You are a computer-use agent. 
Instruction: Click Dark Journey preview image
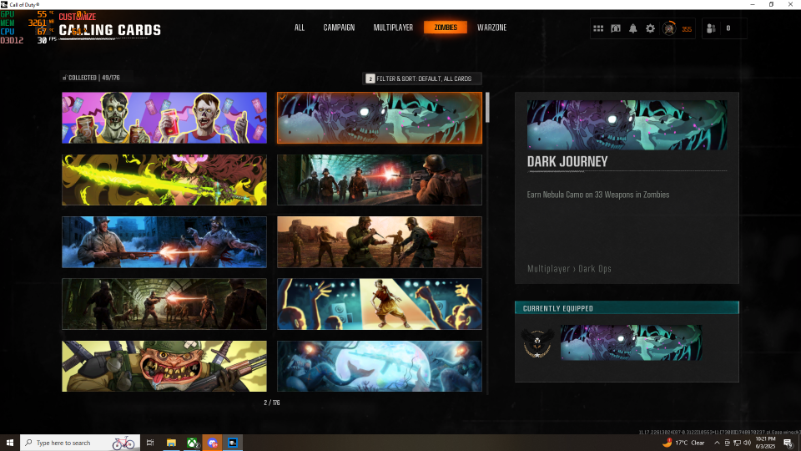coord(627,125)
